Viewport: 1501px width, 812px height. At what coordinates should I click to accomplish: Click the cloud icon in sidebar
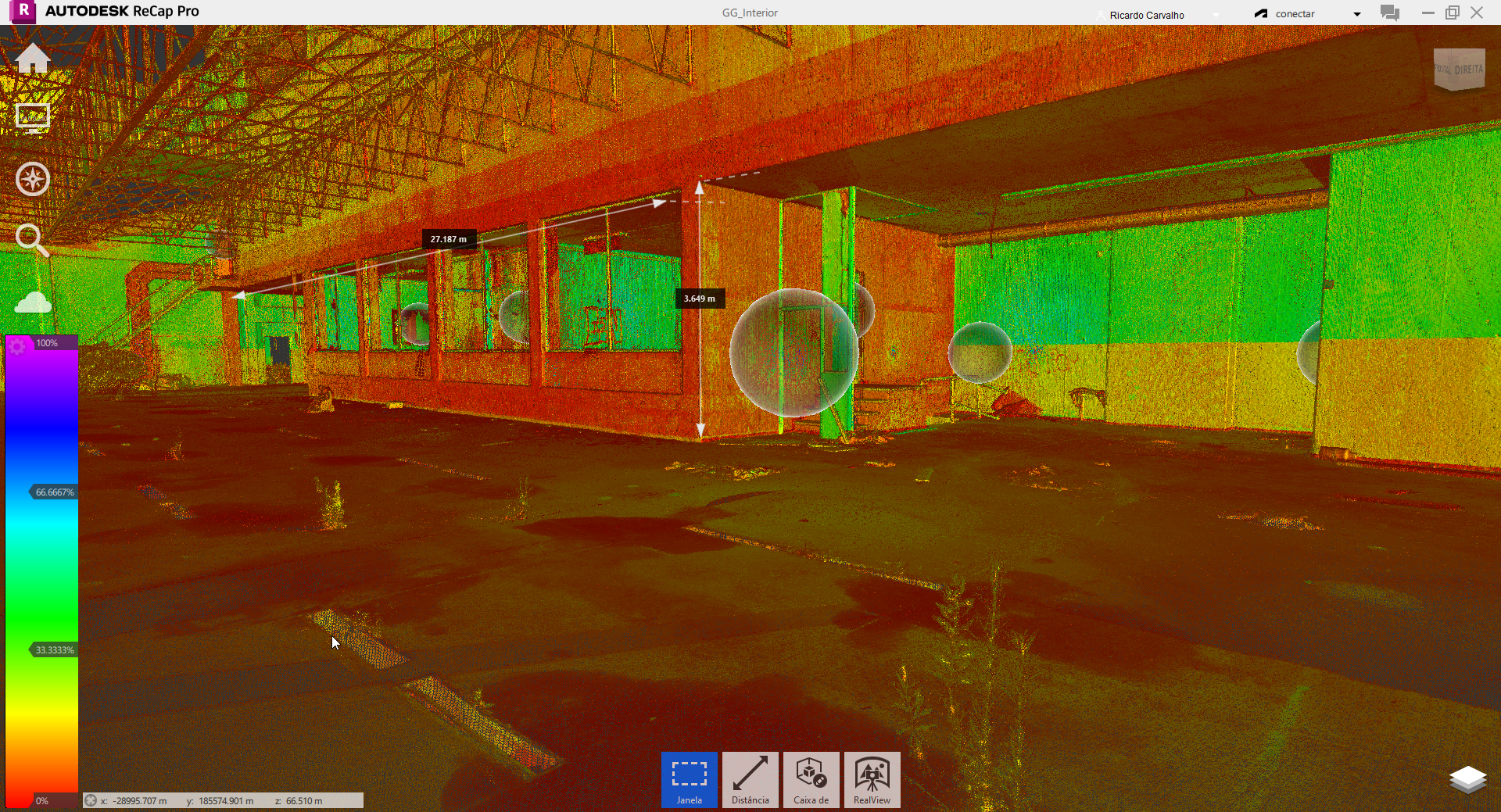click(x=33, y=302)
